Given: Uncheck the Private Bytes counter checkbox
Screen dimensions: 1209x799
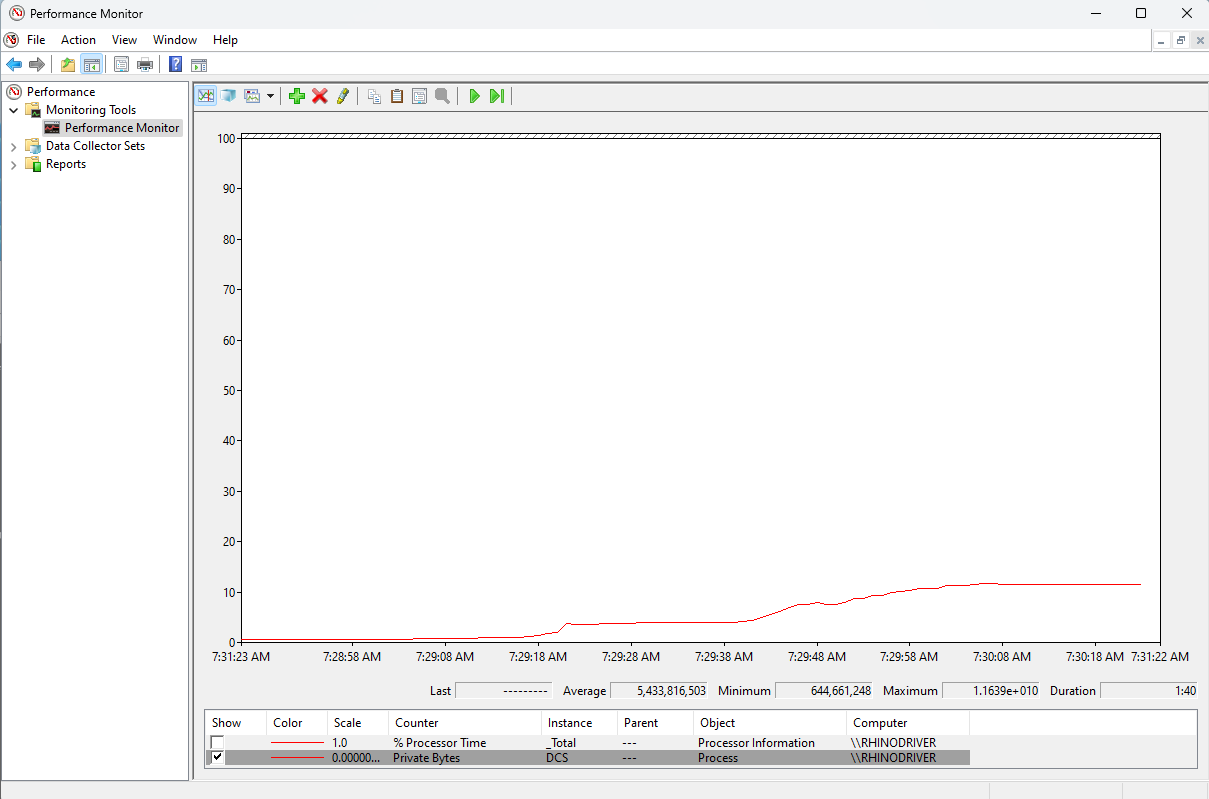Looking at the screenshot, I should click(x=217, y=758).
